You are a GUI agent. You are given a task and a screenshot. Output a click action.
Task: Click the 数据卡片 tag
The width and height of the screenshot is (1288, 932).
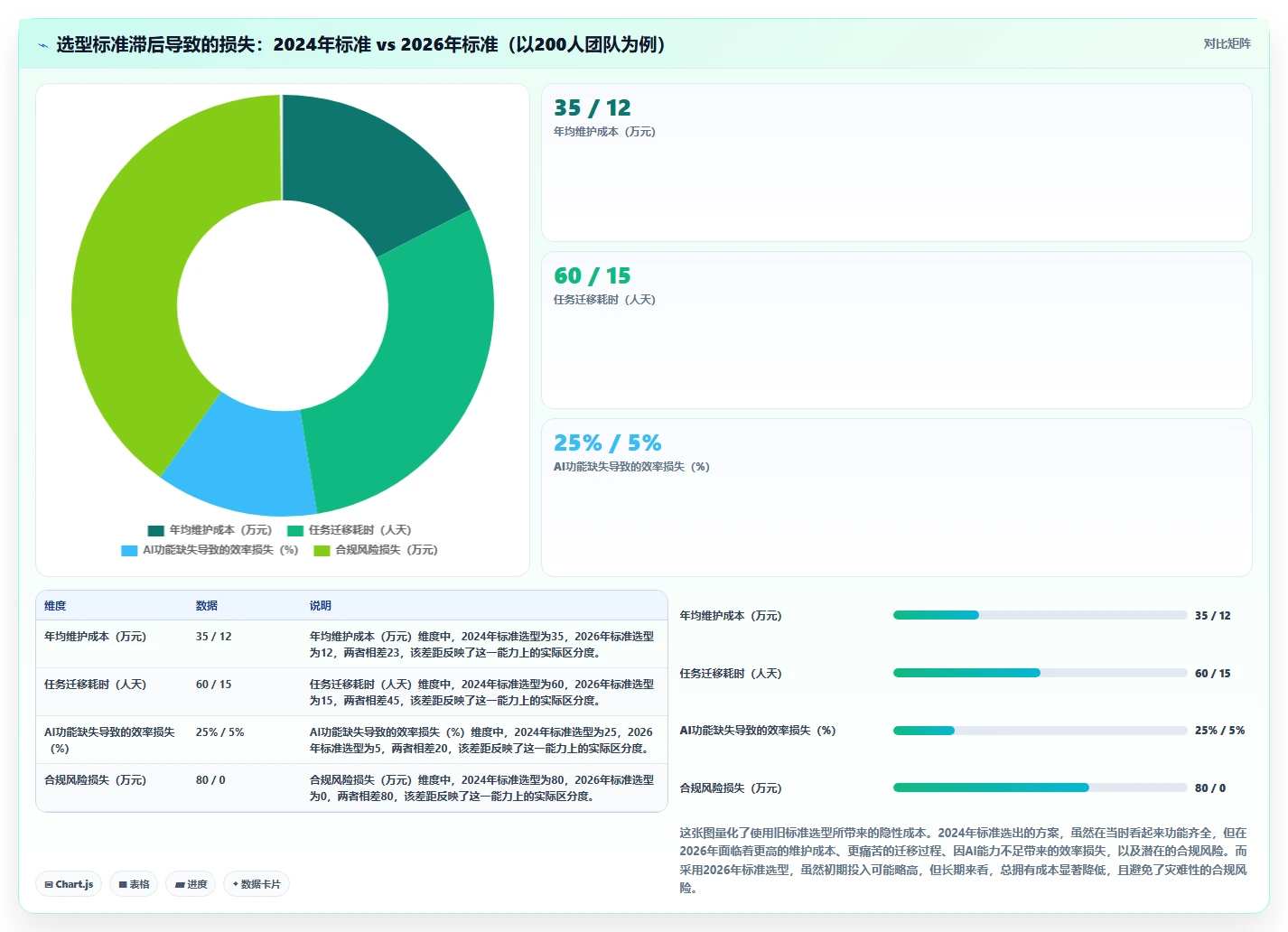coord(257,884)
